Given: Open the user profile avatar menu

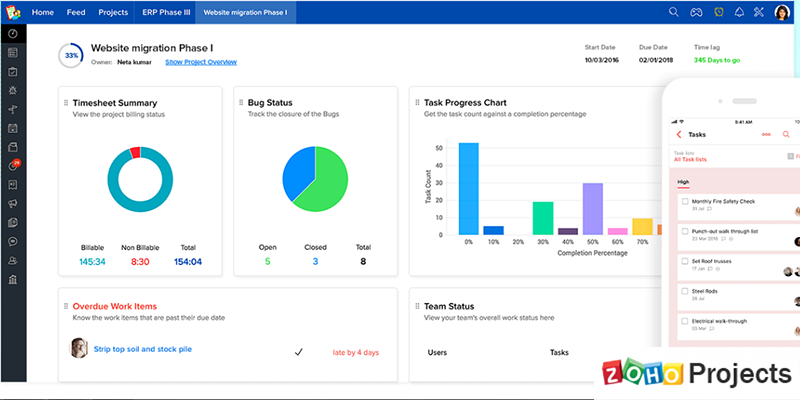Looking at the screenshot, I should (782, 12).
